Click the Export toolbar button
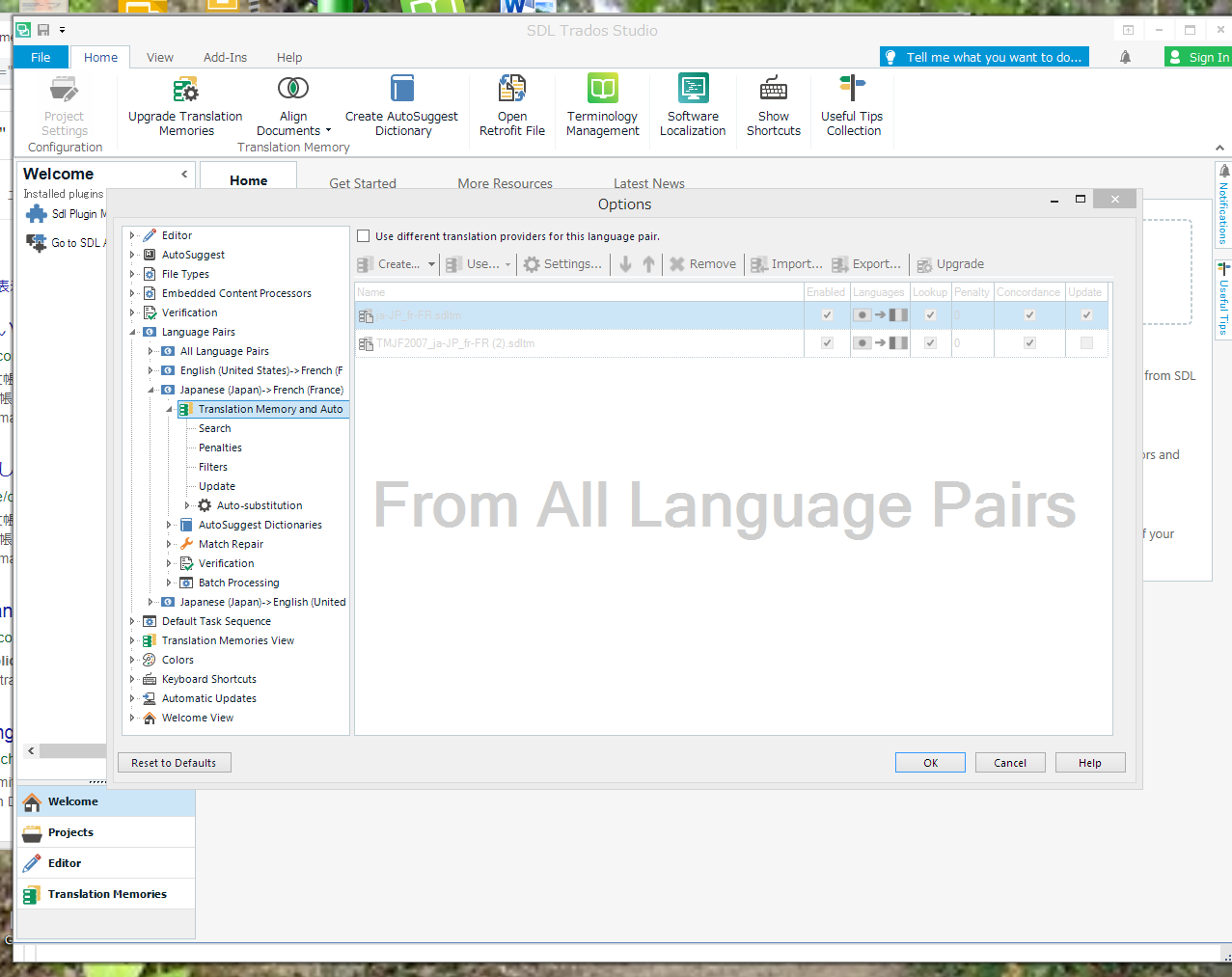 pyautogui.click(x=867, y=264)
